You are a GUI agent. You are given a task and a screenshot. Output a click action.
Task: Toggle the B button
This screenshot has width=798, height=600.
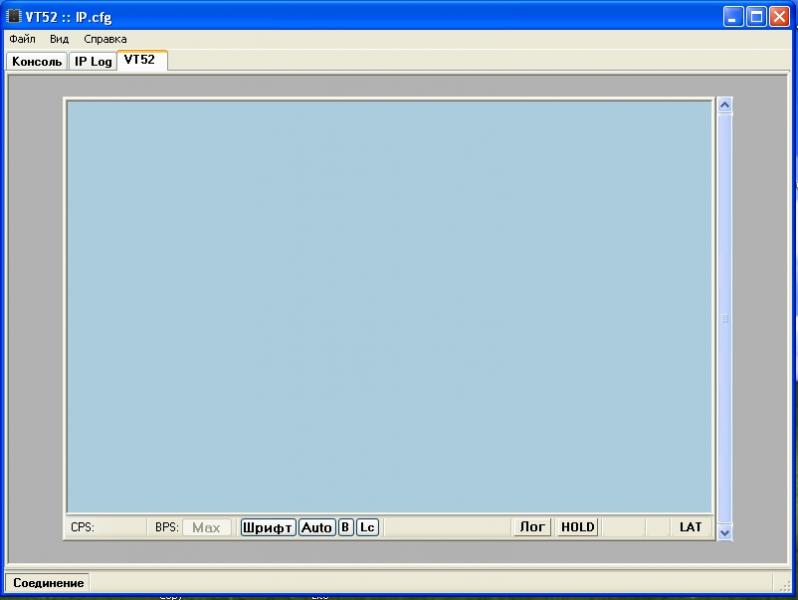click(x=345, y=527)
